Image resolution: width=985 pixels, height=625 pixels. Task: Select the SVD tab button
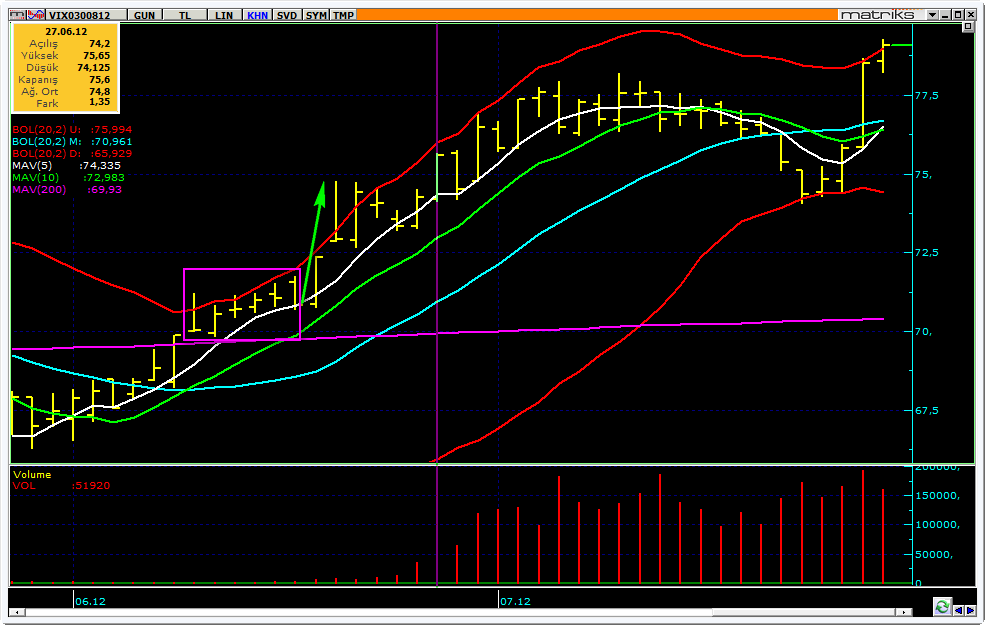pyautogui.click(x=287, y=15)
